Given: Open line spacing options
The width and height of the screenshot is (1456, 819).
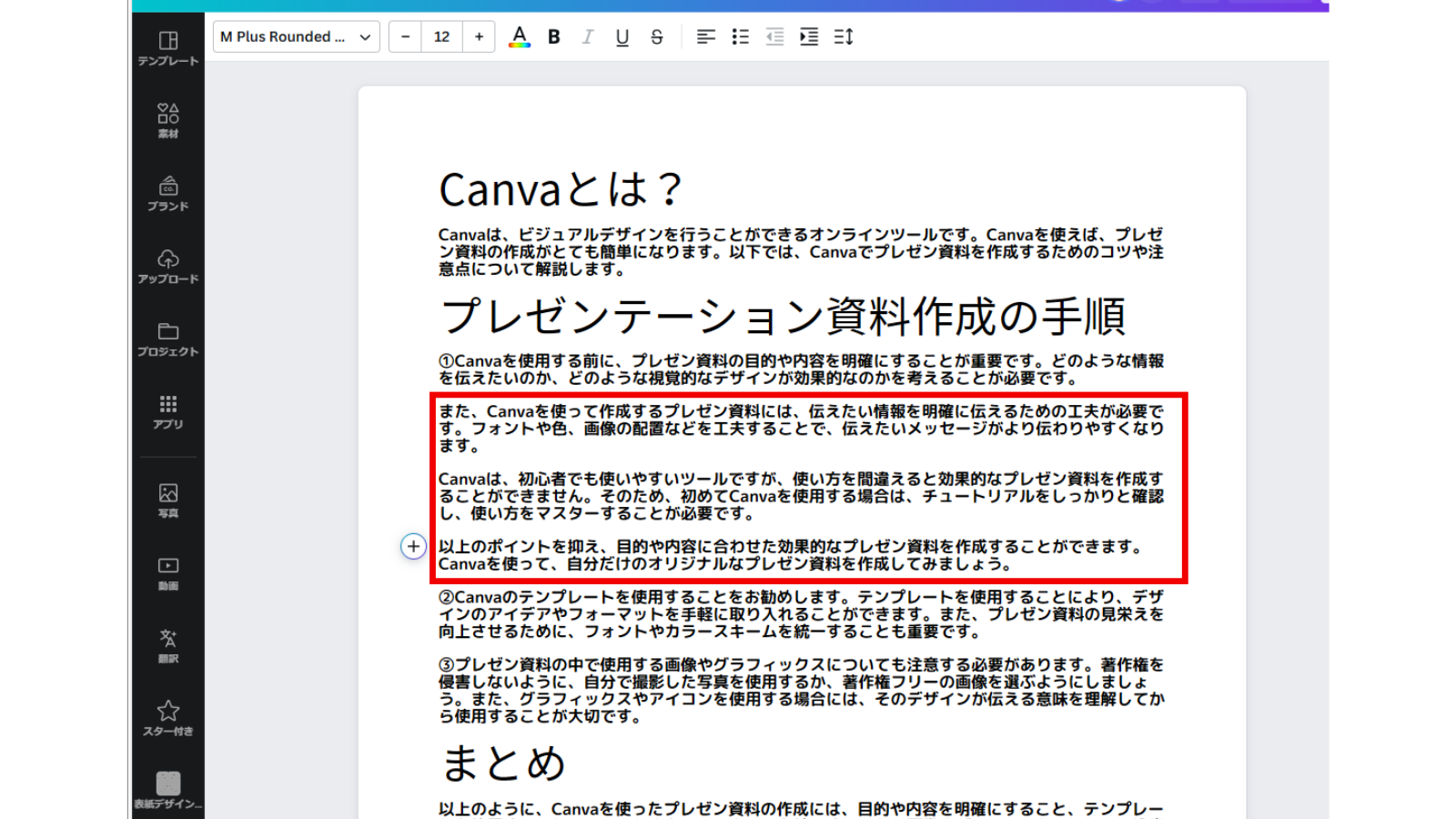Looking at the screenshot, I should coord(844,36).
